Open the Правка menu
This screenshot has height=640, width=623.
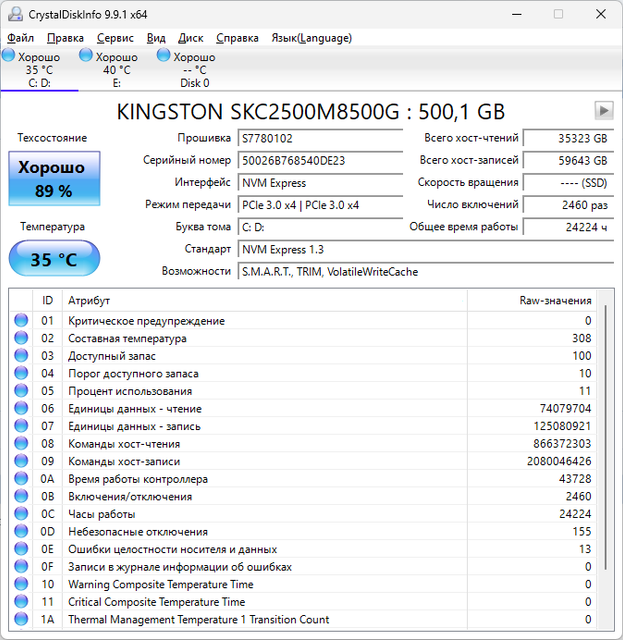coord(65,38)
